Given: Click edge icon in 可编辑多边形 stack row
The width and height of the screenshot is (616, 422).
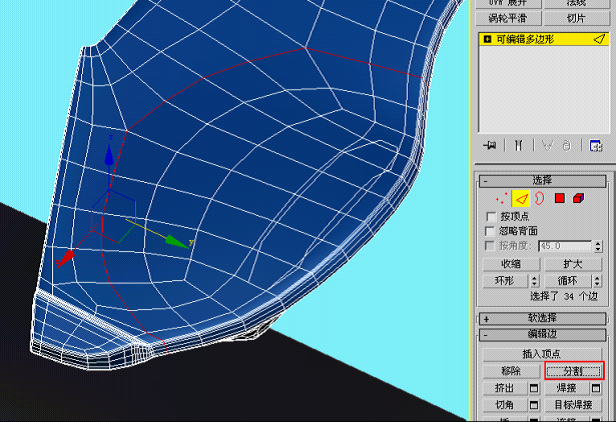Looking at the screenshot, I should coord(599,39).
